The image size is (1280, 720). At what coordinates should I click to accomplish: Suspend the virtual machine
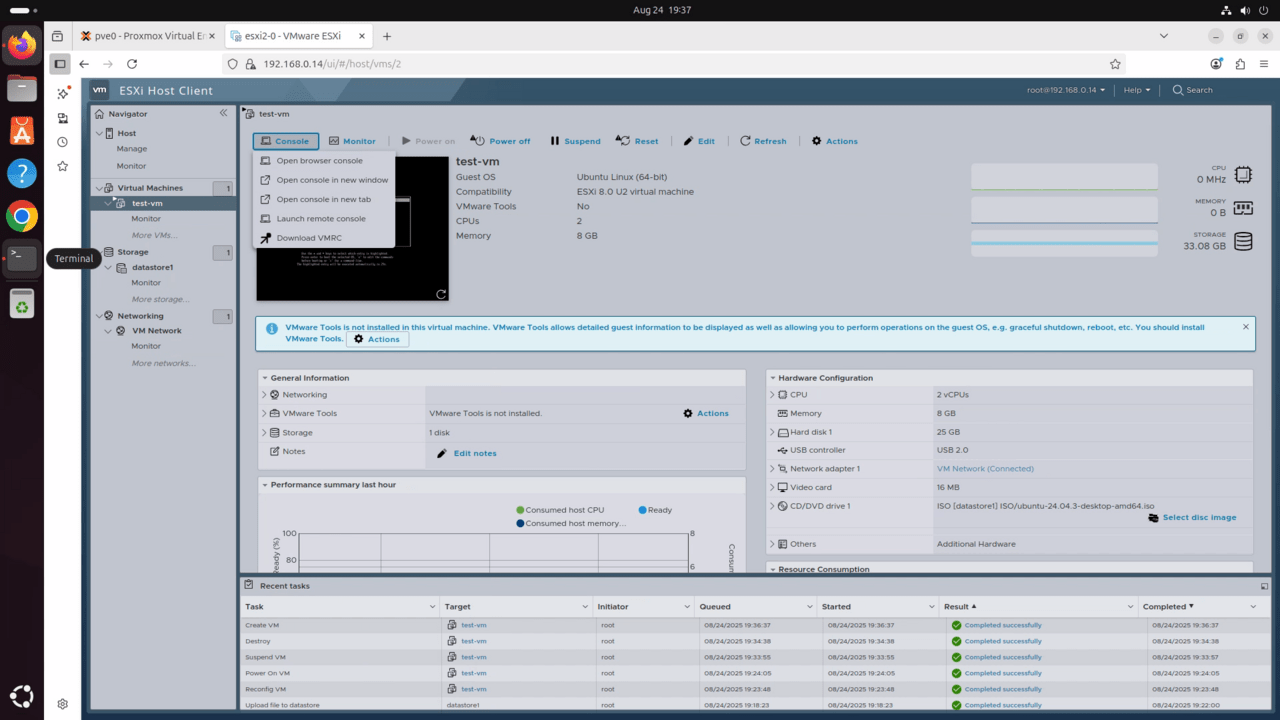[x=575, y=141]
